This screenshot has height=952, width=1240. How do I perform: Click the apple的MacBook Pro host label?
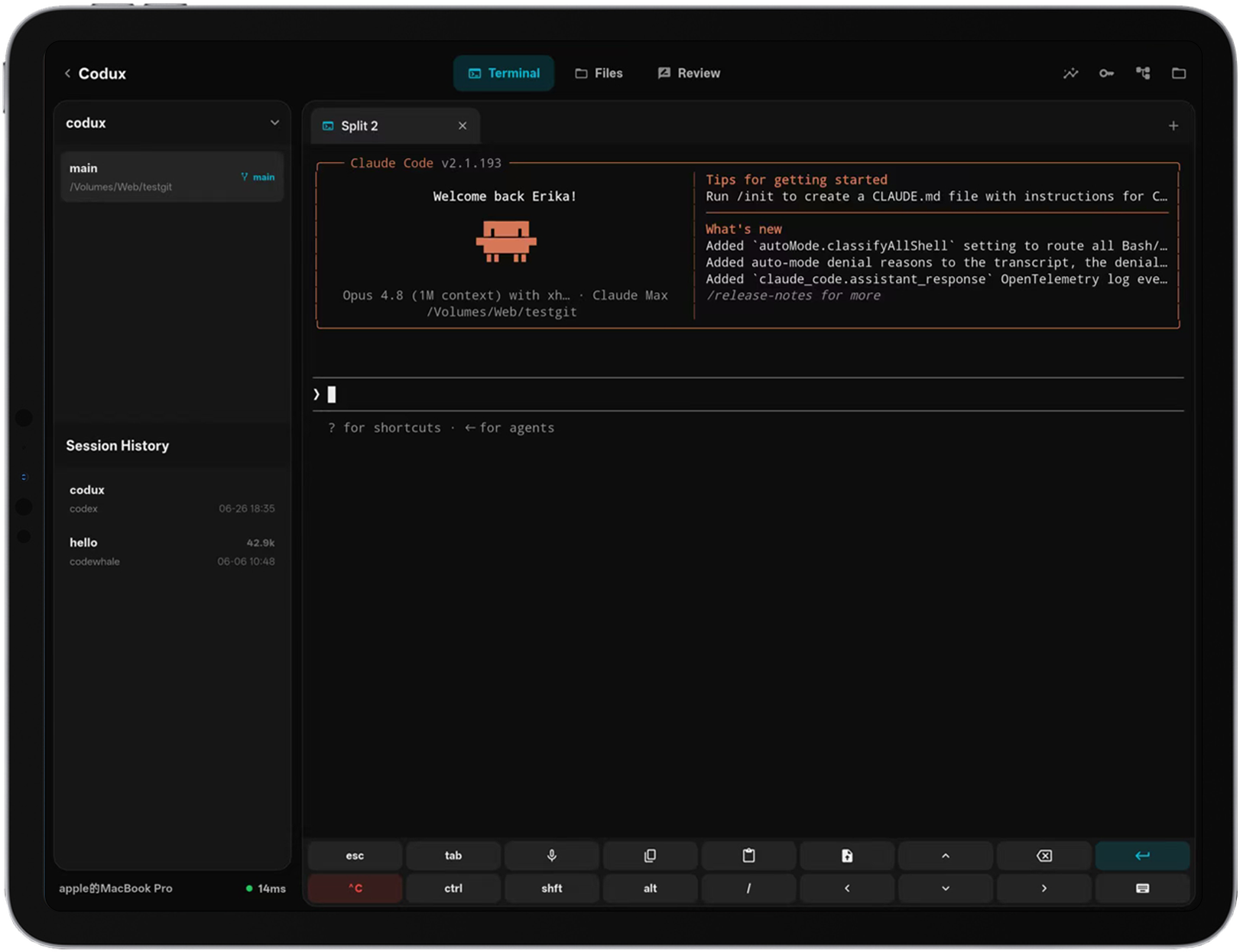click(x=115, y=889)
